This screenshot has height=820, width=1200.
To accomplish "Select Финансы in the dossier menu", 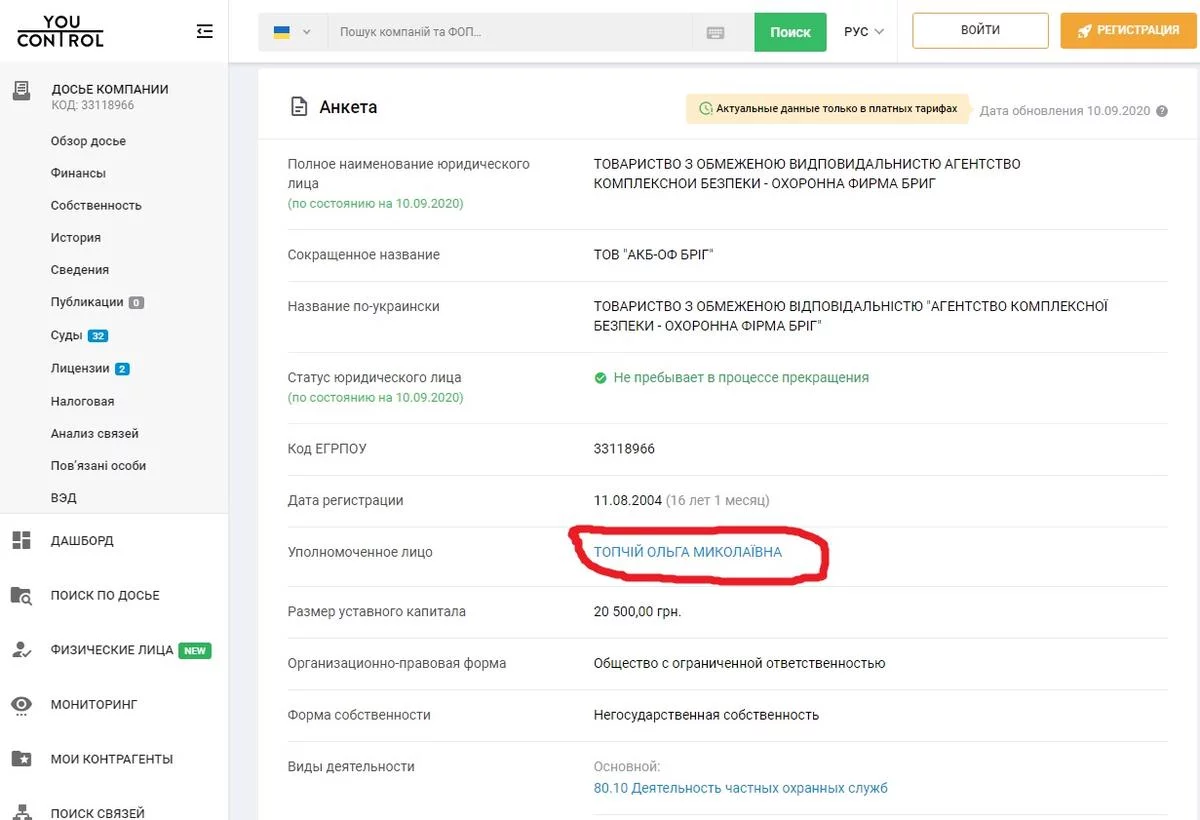I will coord(78,173).
